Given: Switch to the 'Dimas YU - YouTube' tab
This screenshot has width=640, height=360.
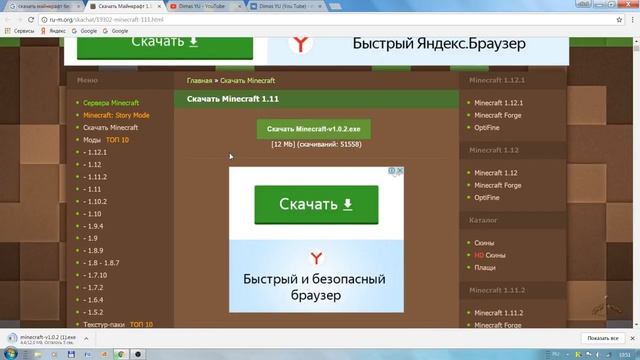Looking at the screenshot, I should [202, 7].
